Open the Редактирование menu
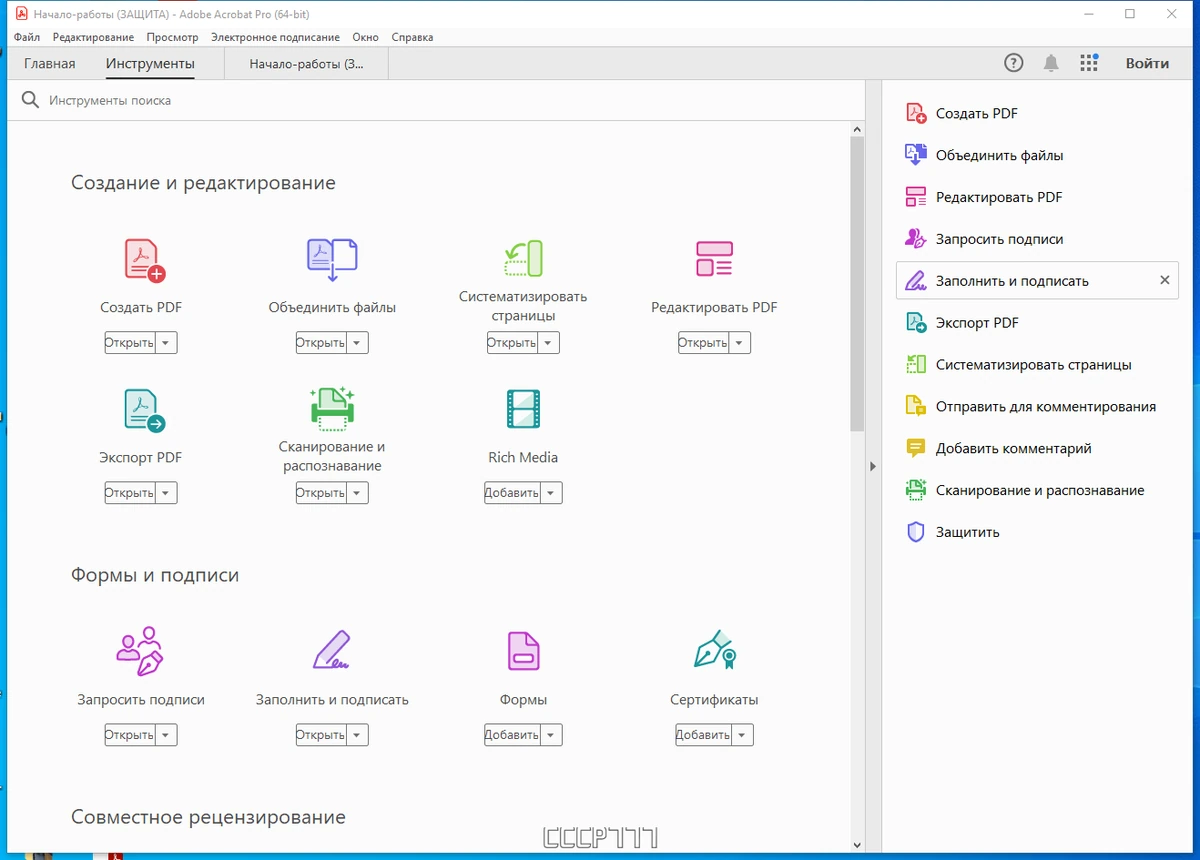This screenshot has width=1200, height=860. [93, 37]
